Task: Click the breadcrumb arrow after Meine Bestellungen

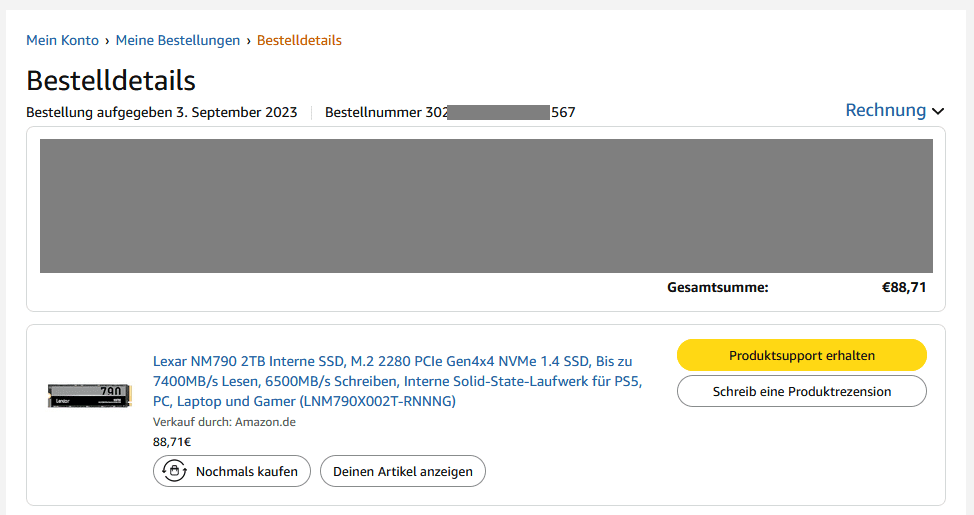Action: (x=248, y=41)
